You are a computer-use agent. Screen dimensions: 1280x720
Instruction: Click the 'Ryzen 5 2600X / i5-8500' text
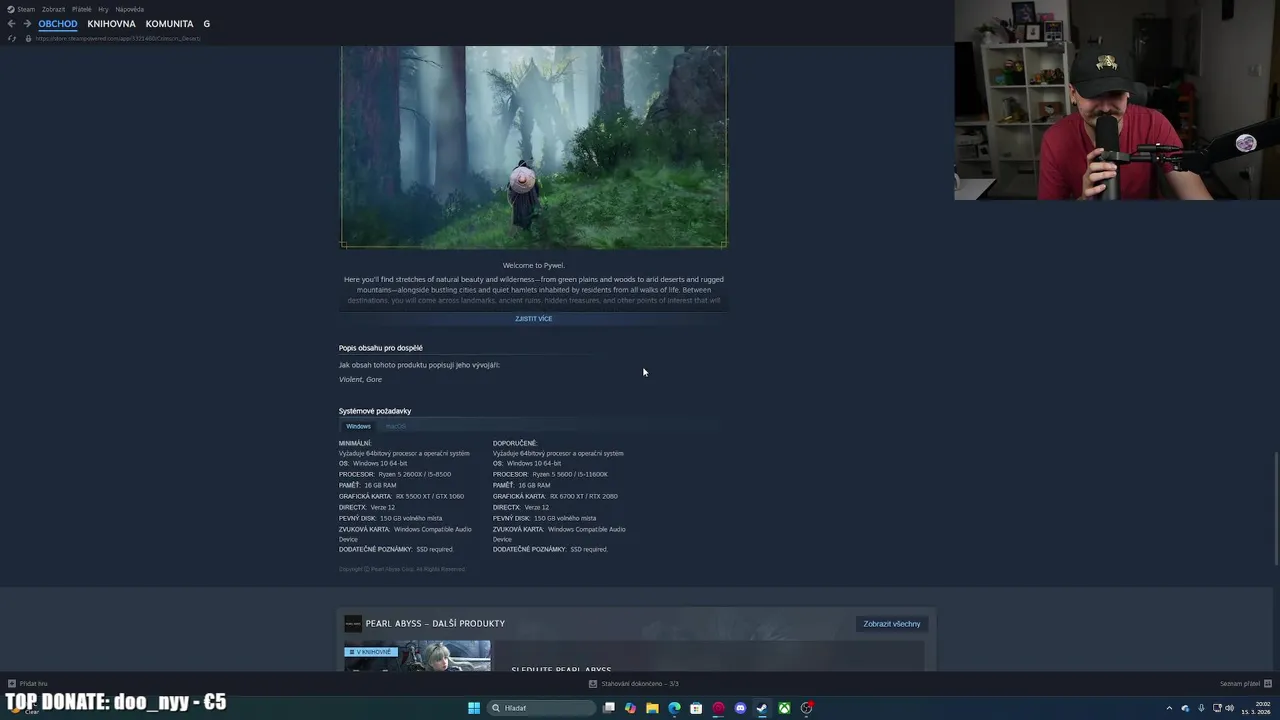tap(414, 474)
